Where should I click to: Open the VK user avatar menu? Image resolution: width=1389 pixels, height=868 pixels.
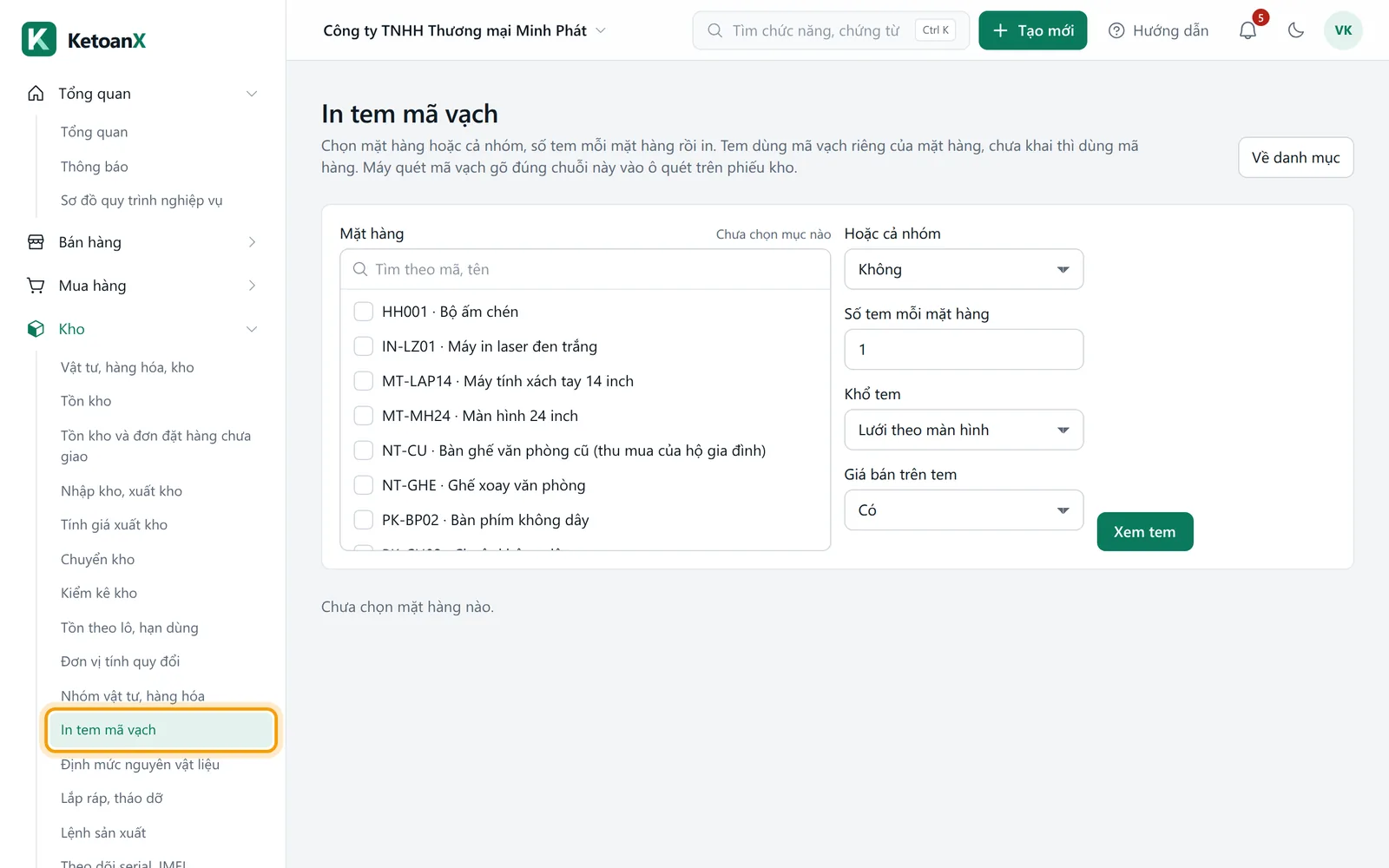coord(1343,30)
